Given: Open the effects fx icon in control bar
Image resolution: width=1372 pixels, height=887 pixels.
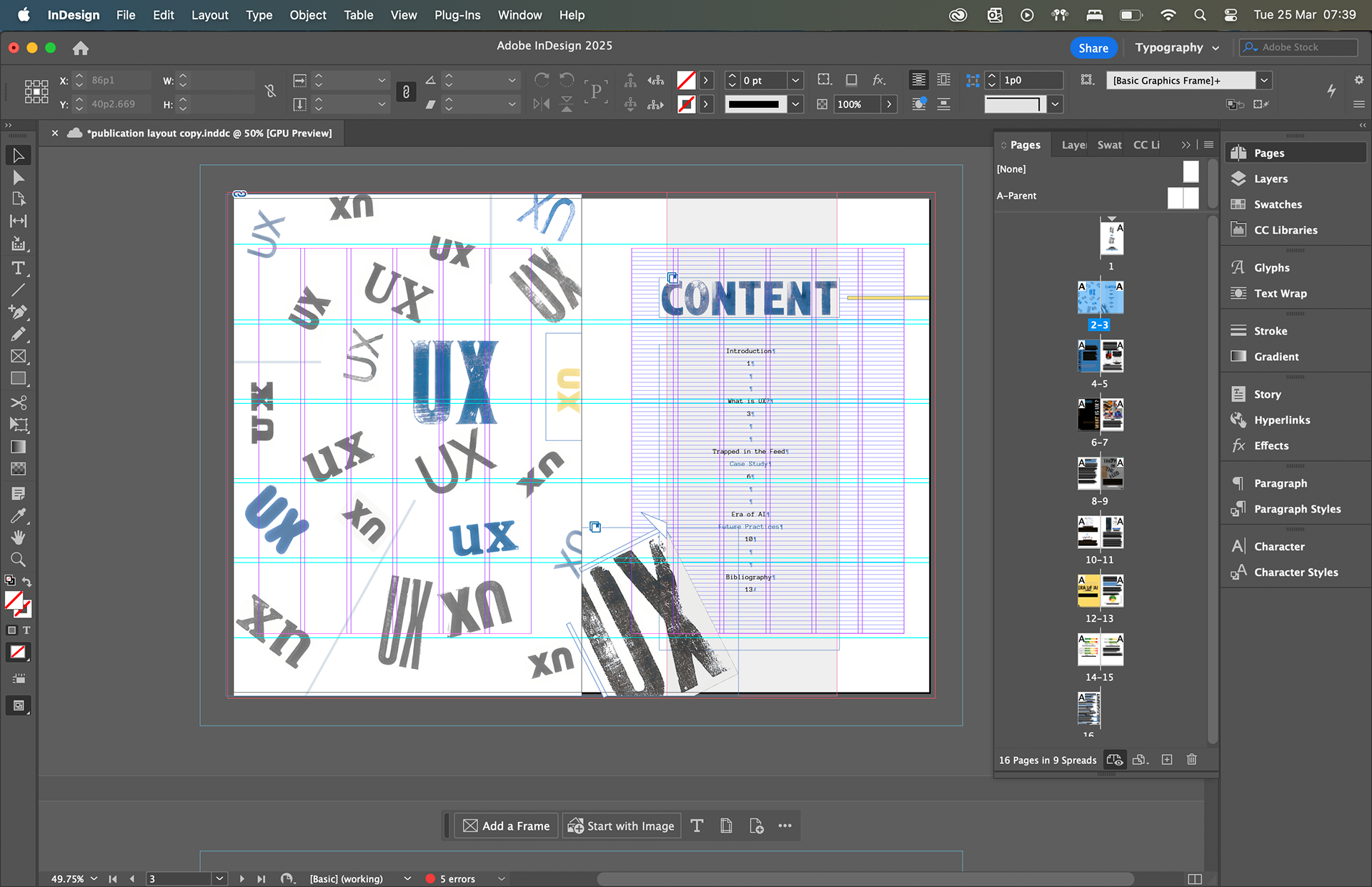Looking at the screenshot, I should (879, 80).
